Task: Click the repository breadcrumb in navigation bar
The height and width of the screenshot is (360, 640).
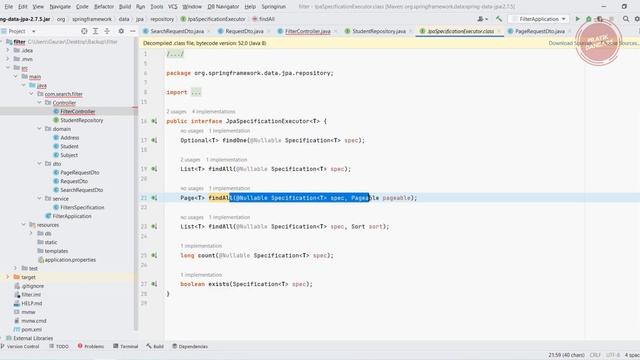Action: click(162, 19)
